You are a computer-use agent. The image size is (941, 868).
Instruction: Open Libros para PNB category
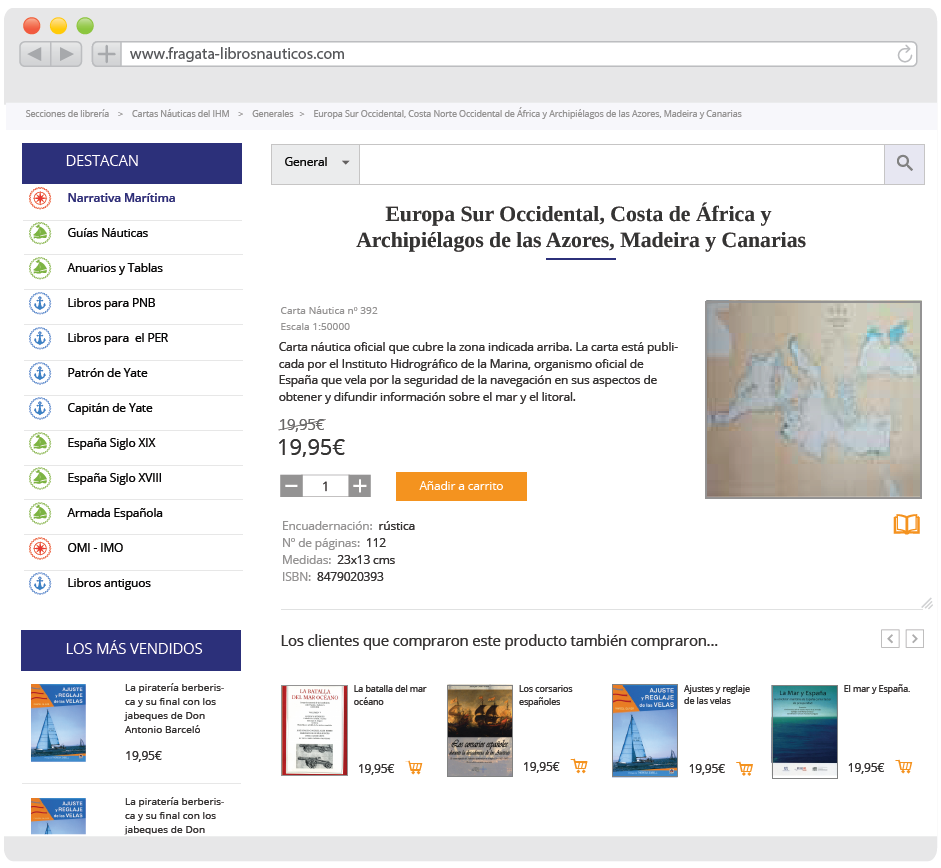(111, 303)
